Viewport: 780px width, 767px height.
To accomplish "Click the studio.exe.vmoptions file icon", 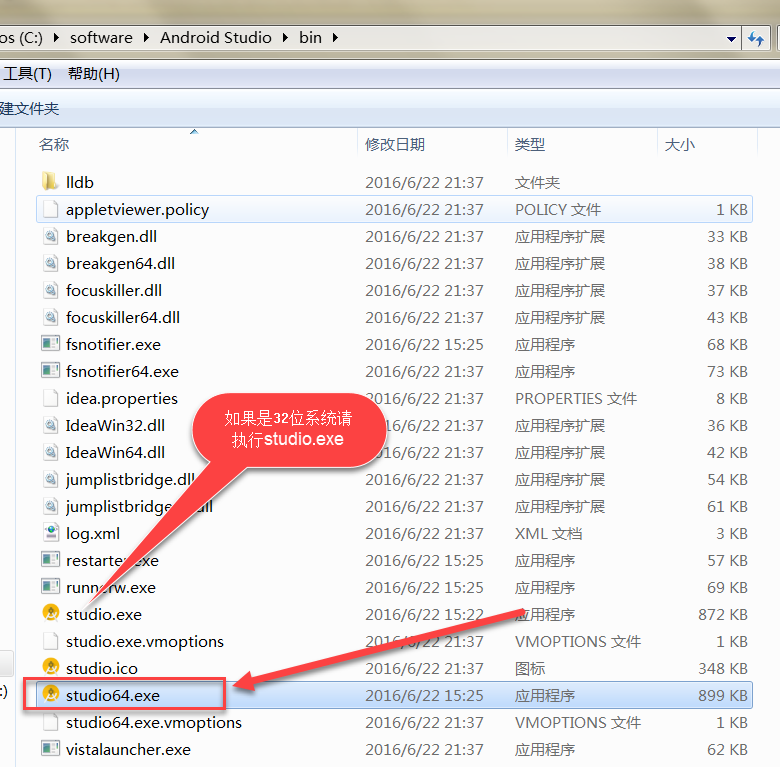I will point(50,641).
